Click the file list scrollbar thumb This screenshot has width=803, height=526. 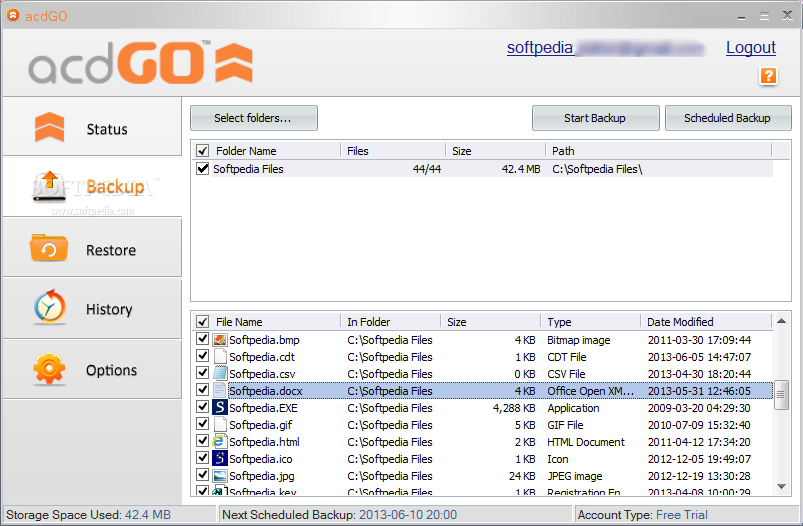pos(781,394)
